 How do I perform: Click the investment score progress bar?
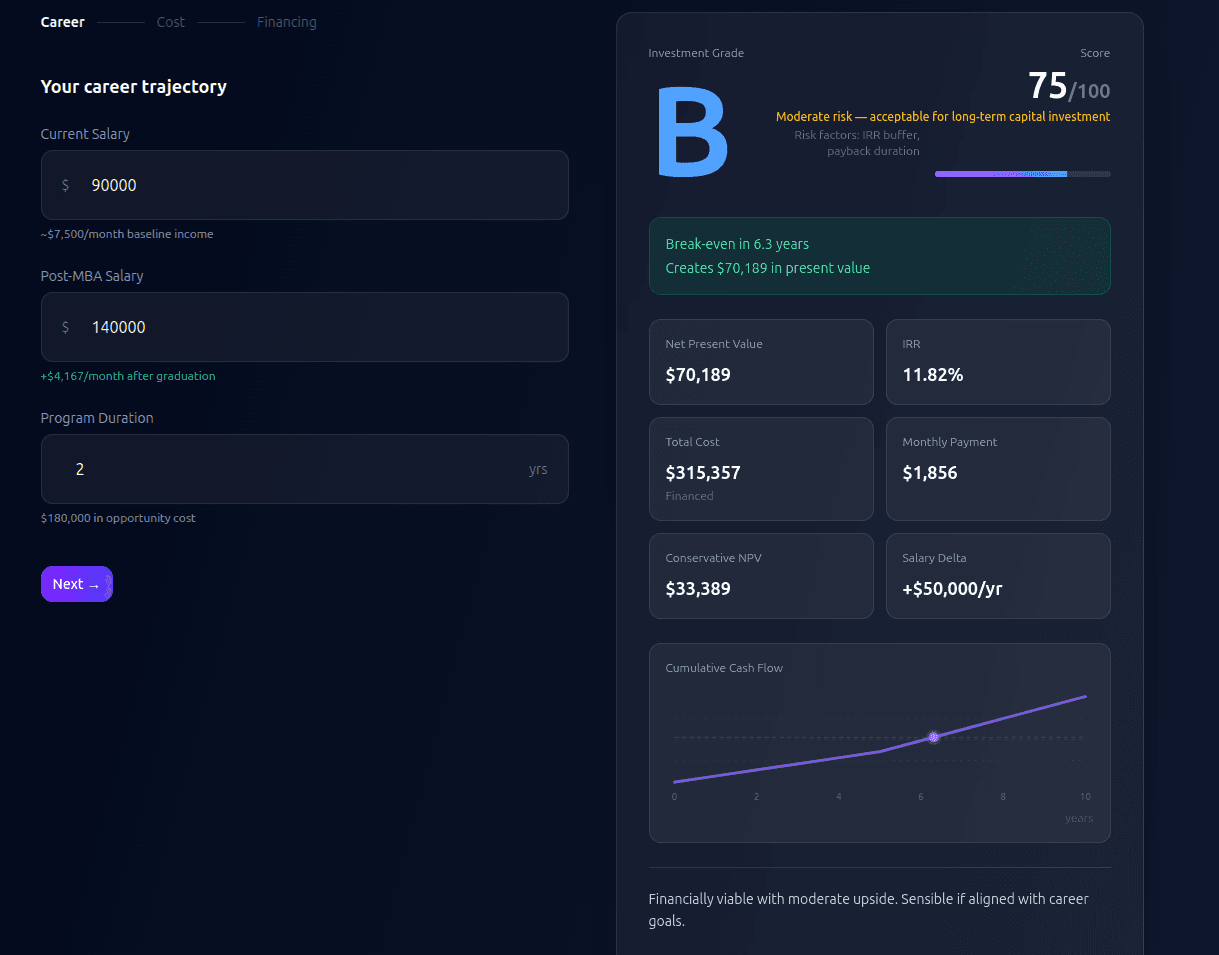pos(1022,173)
